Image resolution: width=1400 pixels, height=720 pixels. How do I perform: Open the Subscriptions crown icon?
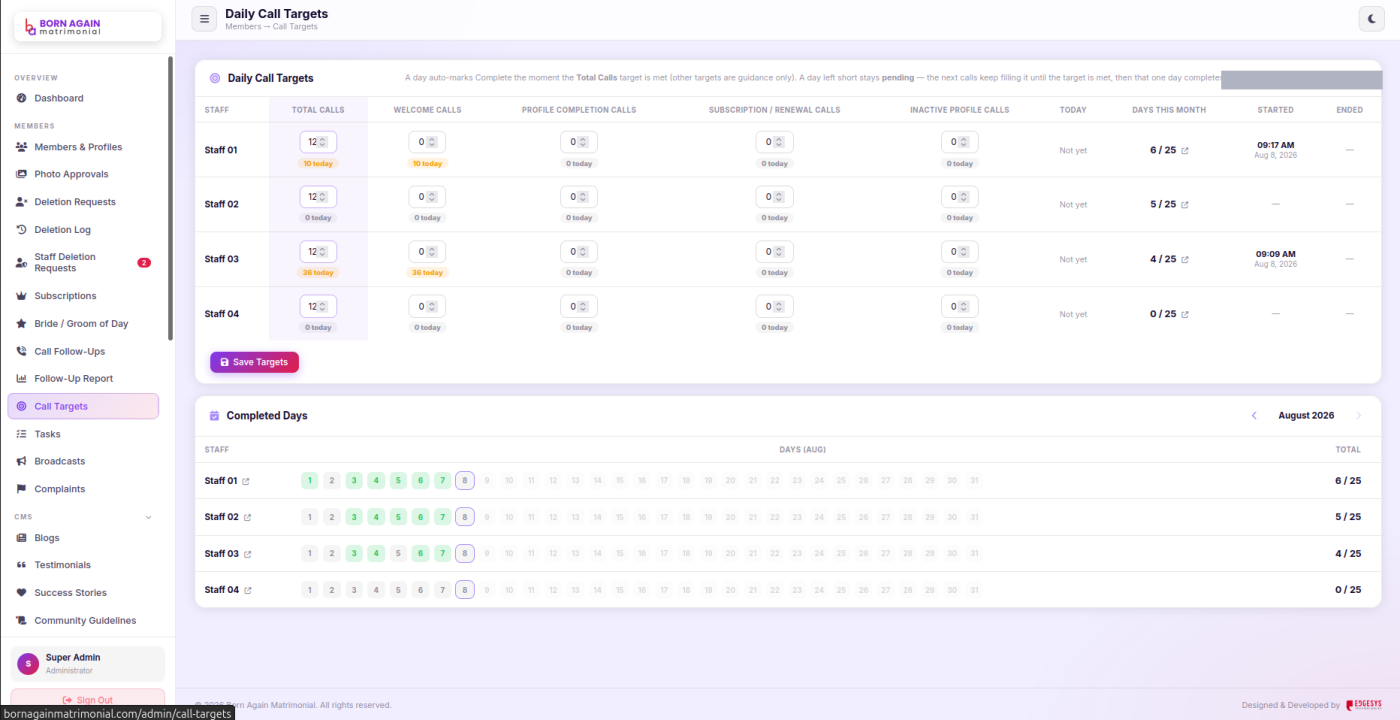22,296
